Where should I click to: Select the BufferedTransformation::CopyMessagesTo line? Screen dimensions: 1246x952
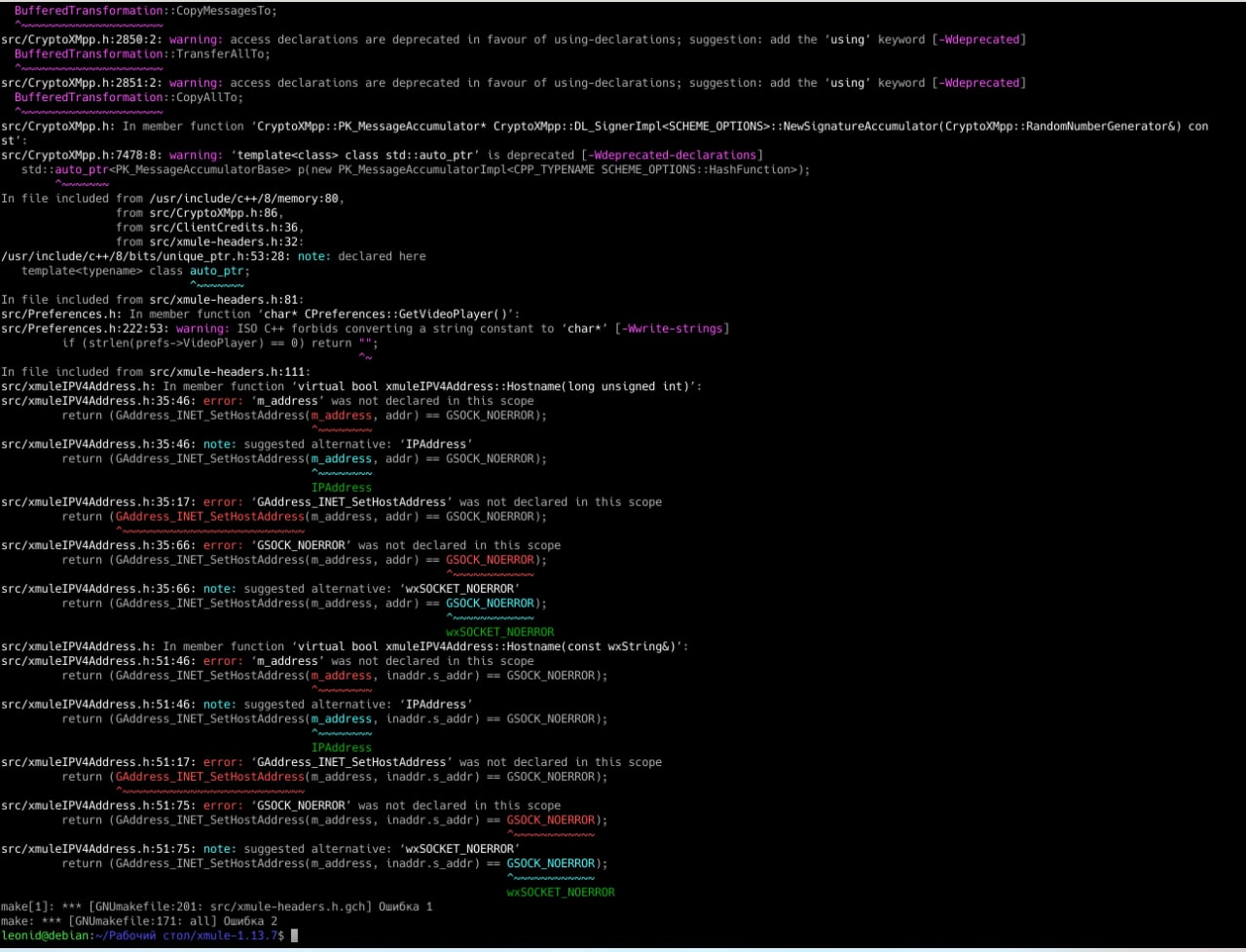tap(145, 11)
